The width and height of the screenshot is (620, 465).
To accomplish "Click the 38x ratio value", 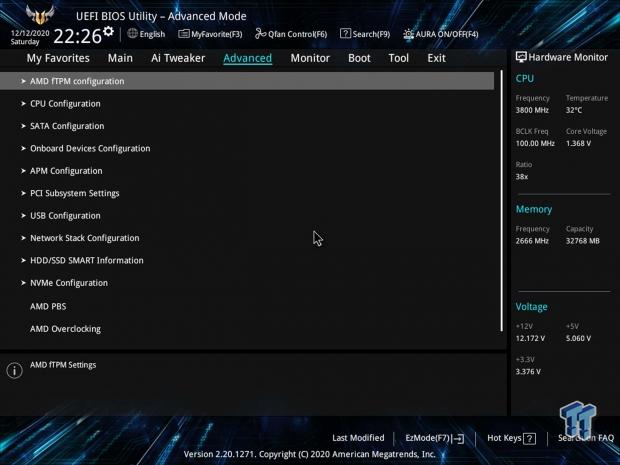I will pyautogui.click(x=522, y=177).
